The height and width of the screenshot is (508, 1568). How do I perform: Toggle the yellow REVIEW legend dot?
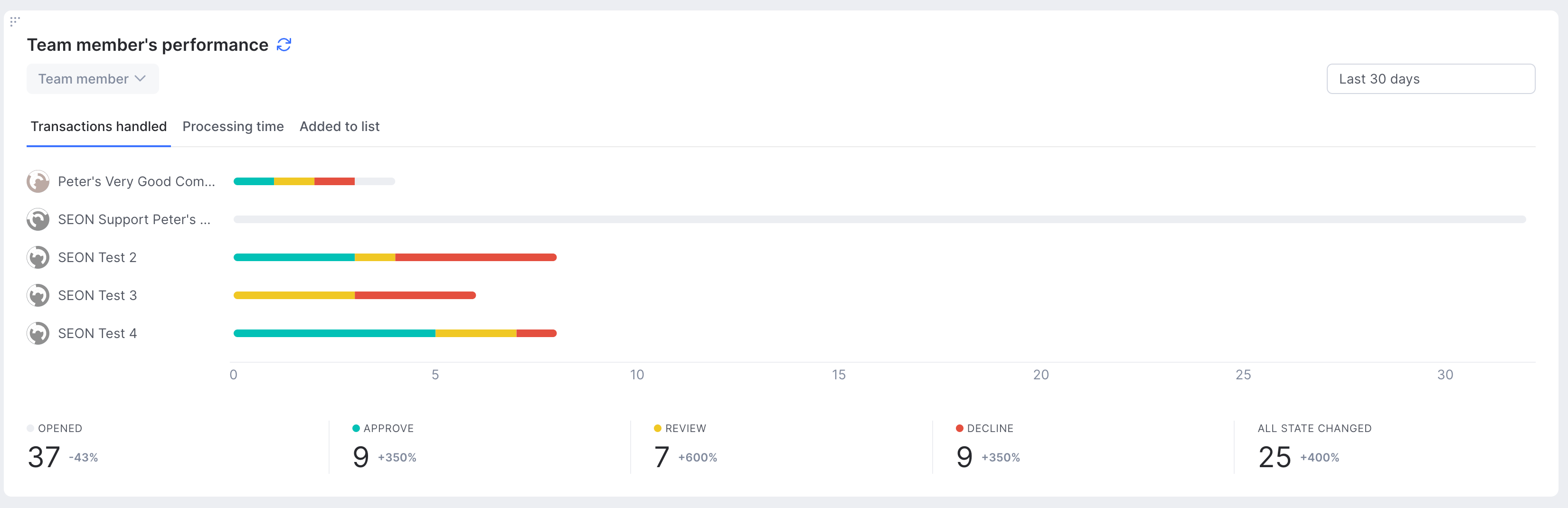coord(657,428)
